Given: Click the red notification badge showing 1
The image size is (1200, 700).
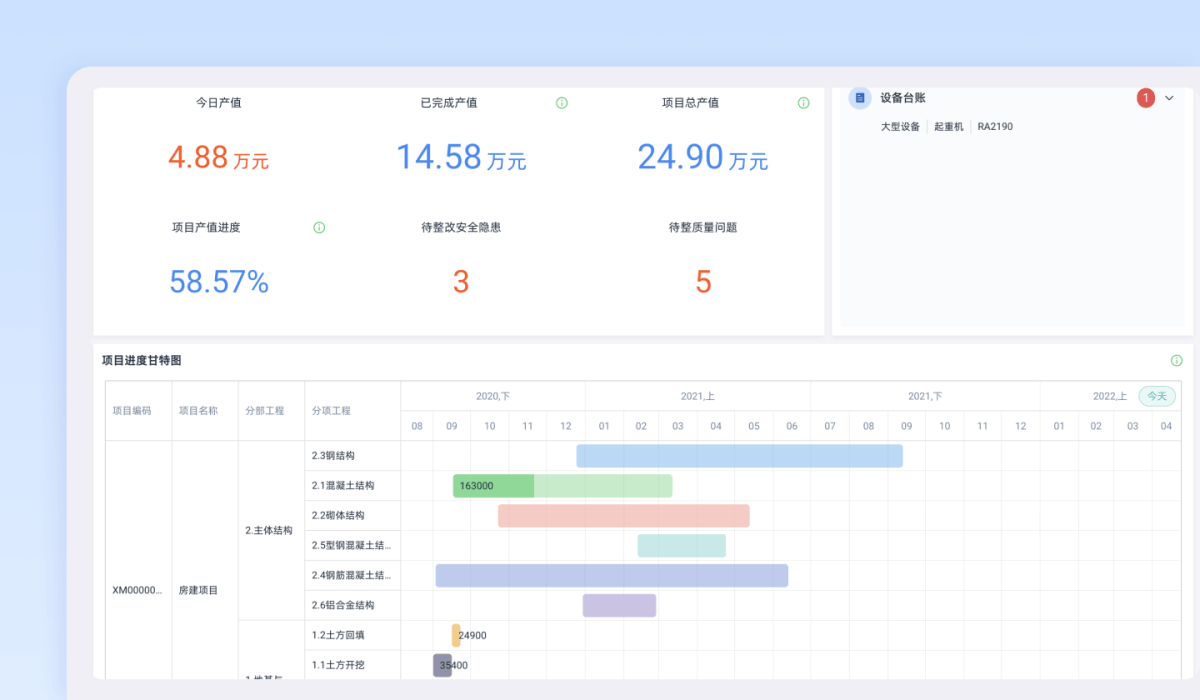Looking at the screenshot, I should click(1146, 98).
